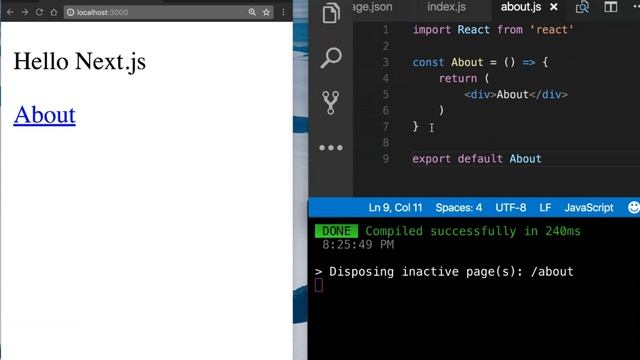Click the terminal cursor prompt
Viewport: 640px width, 360px height.
(x=319, y=285)
